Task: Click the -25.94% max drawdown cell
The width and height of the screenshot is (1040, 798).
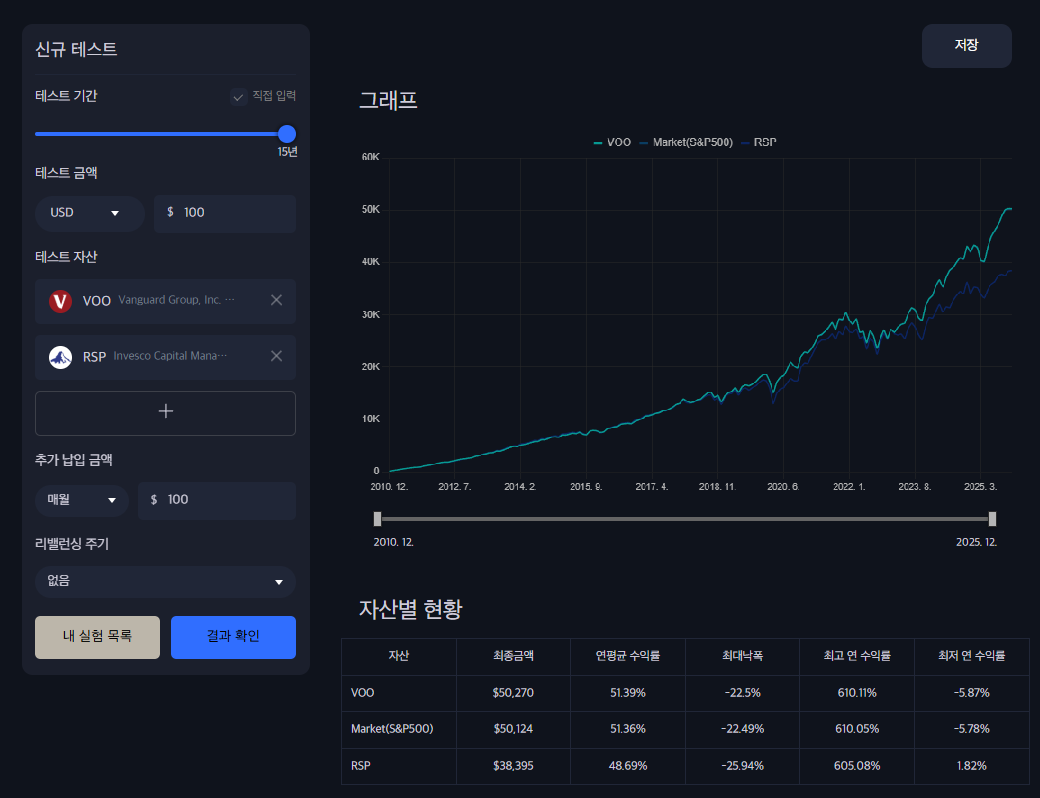Action: pos(742,766)
